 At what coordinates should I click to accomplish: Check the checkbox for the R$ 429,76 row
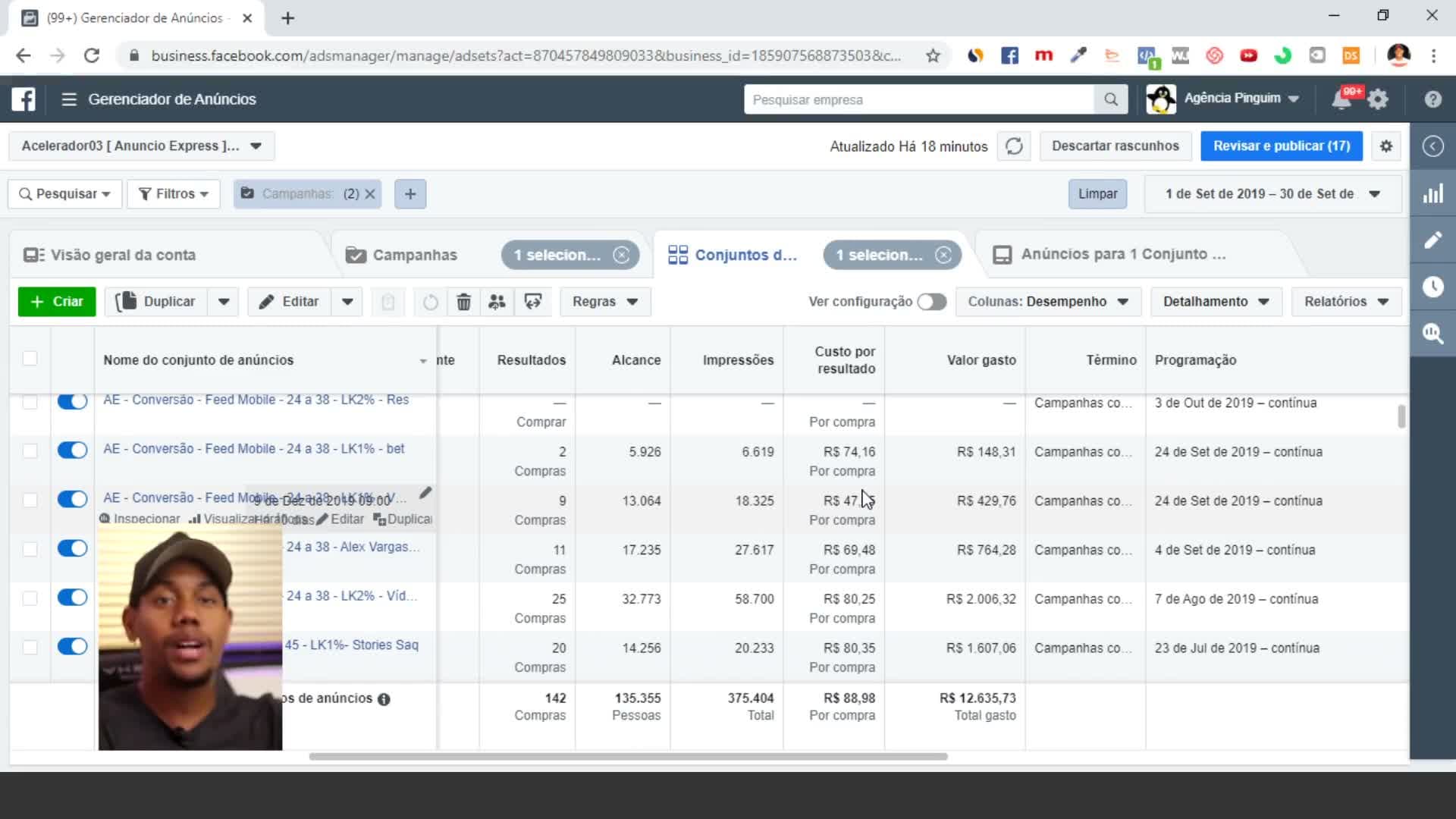30,500
